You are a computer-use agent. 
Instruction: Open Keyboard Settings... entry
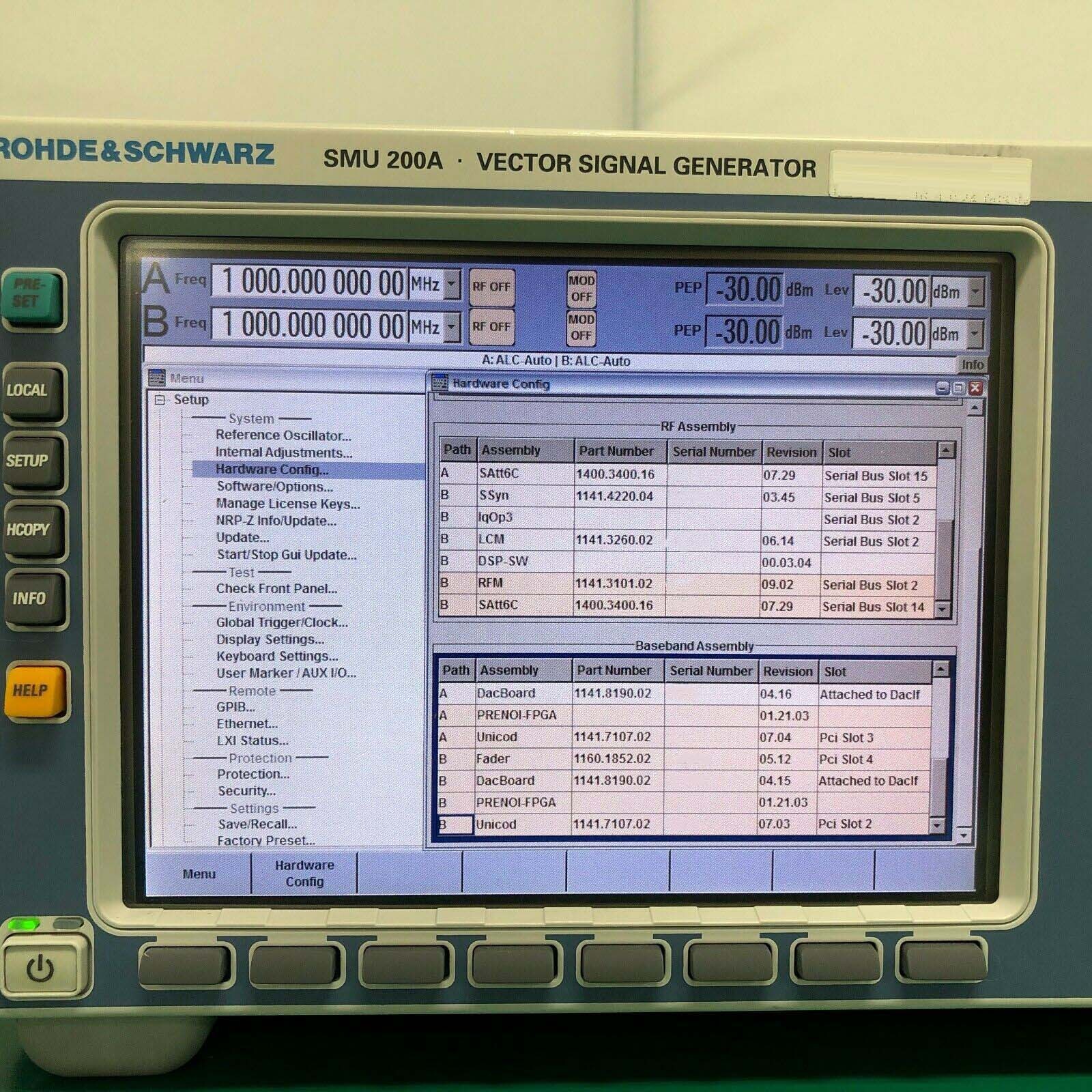pos(277,656)
